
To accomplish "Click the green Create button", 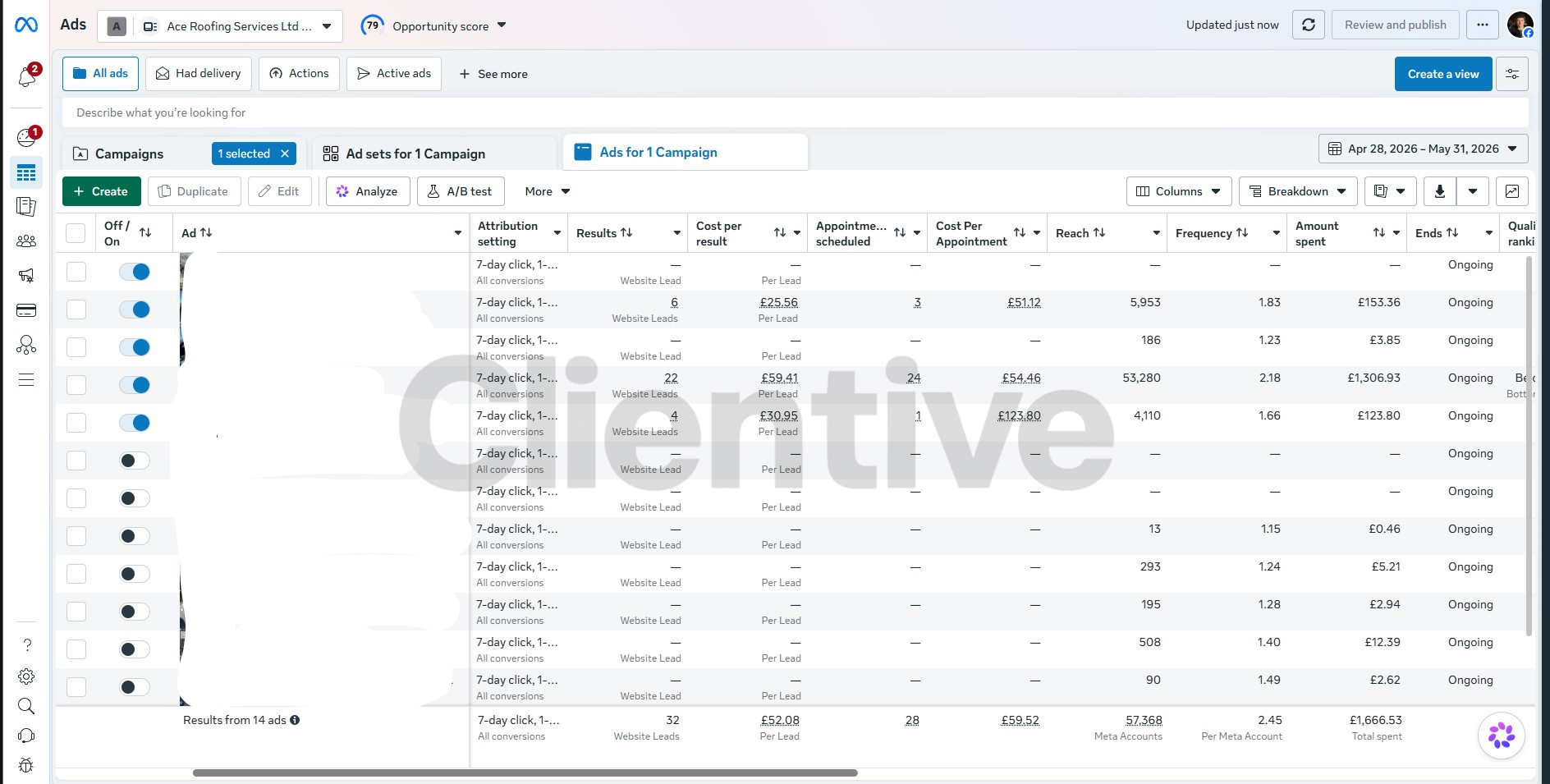I will (x=102, y=191).
